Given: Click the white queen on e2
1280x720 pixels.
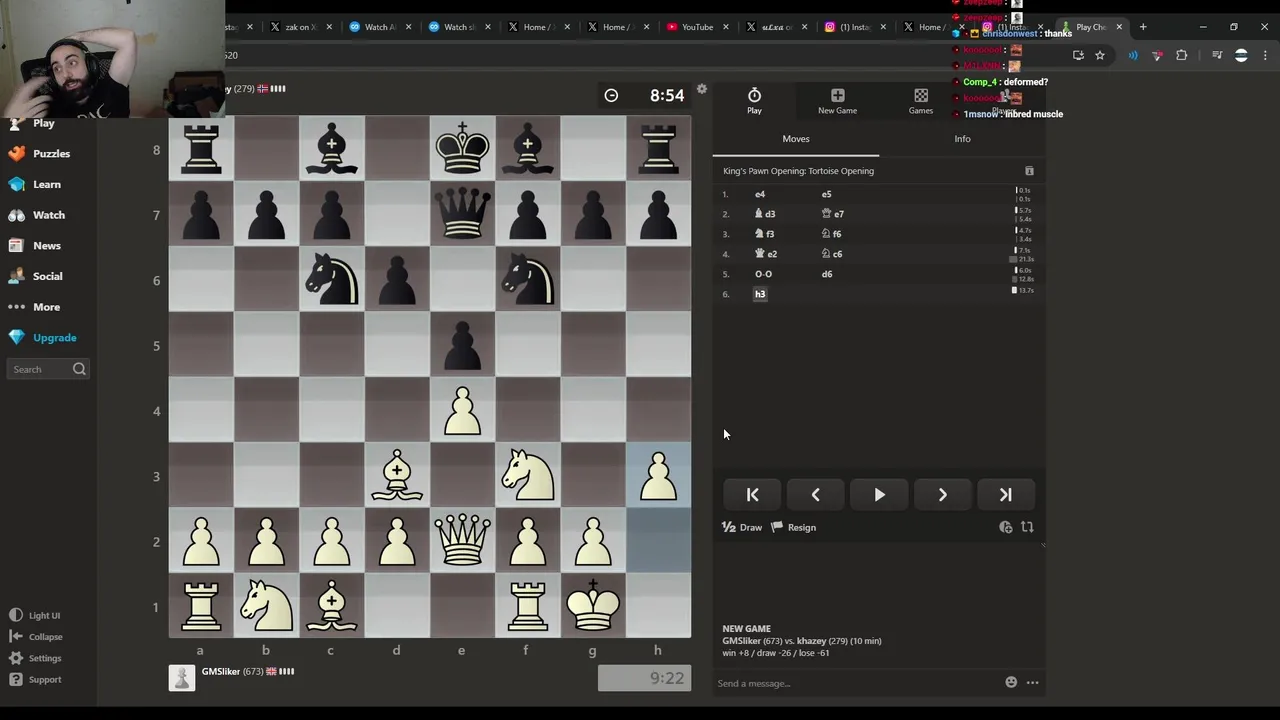Looking at the screenshot, I should (462, 541).
